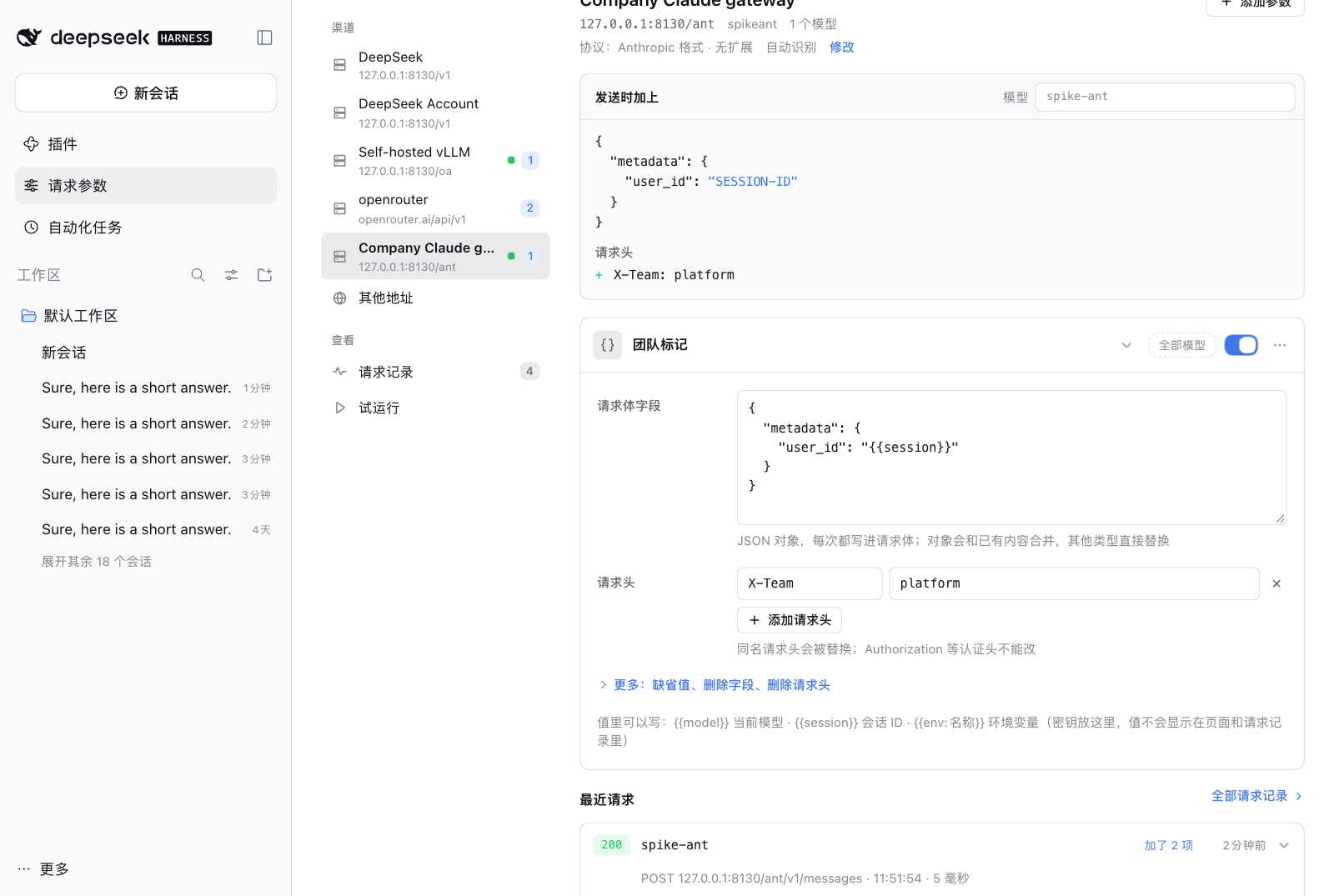Expand 更多：缺省值、删除字段、删除请求头

pyautogui.click(x=715, y=685)
